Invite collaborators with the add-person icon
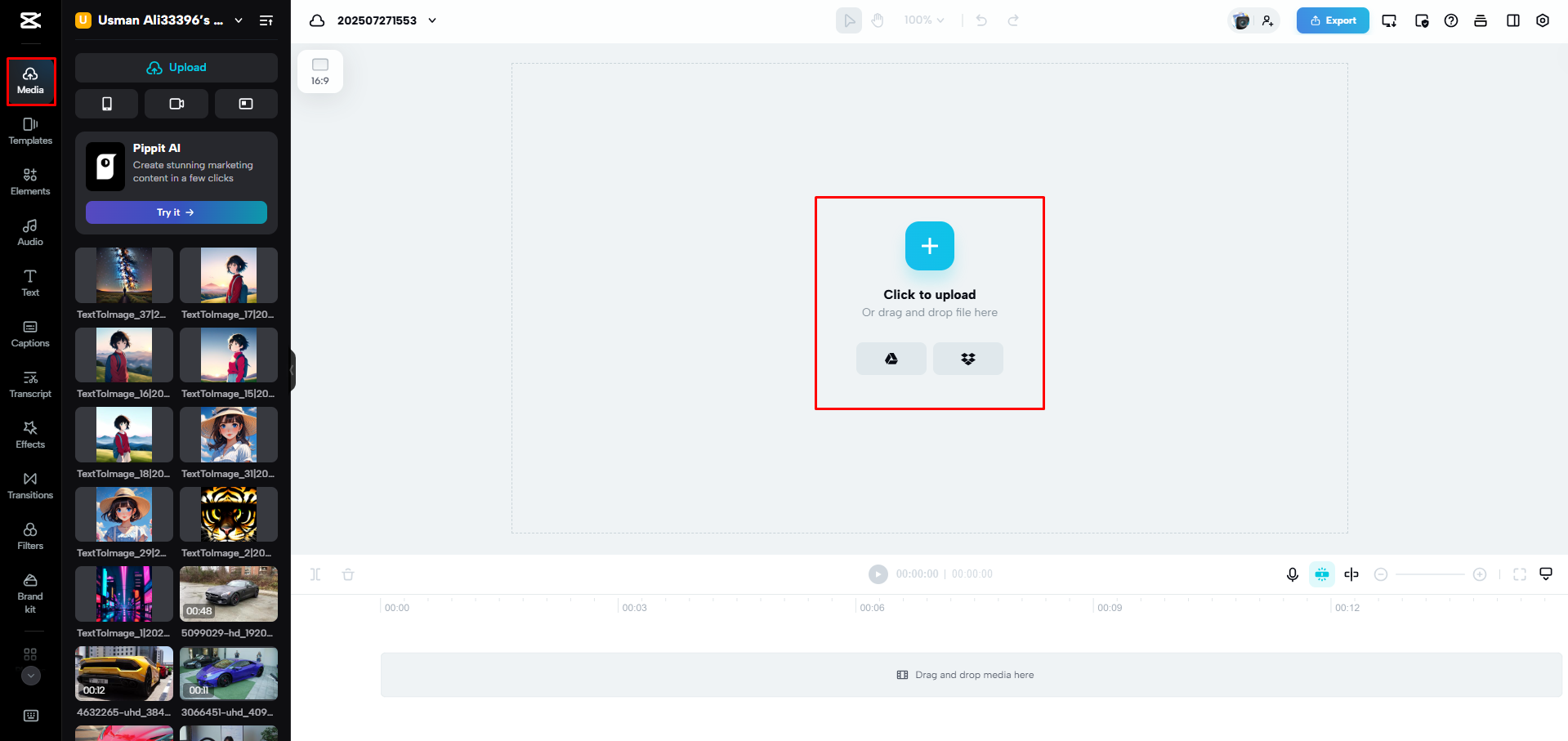The width and height of the screenshot is (1568, 741). tap(1267, 20)
